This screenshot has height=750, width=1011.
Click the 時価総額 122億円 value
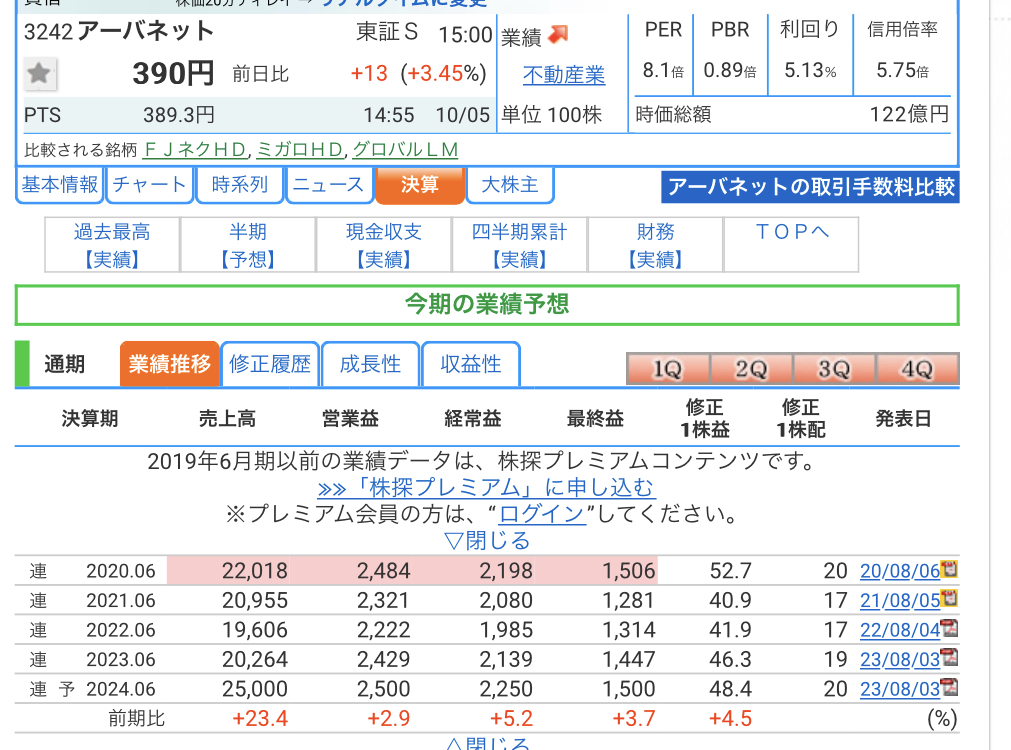pos(909,115)
